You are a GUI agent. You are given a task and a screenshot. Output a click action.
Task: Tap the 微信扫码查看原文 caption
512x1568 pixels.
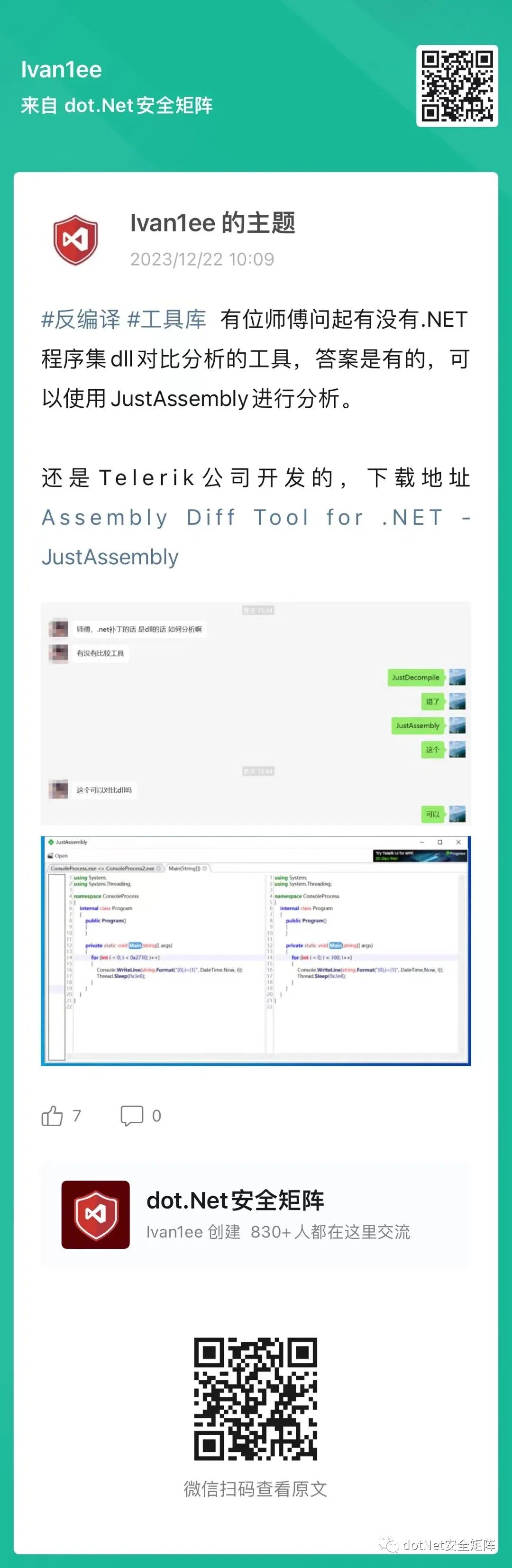[256, 1489]
